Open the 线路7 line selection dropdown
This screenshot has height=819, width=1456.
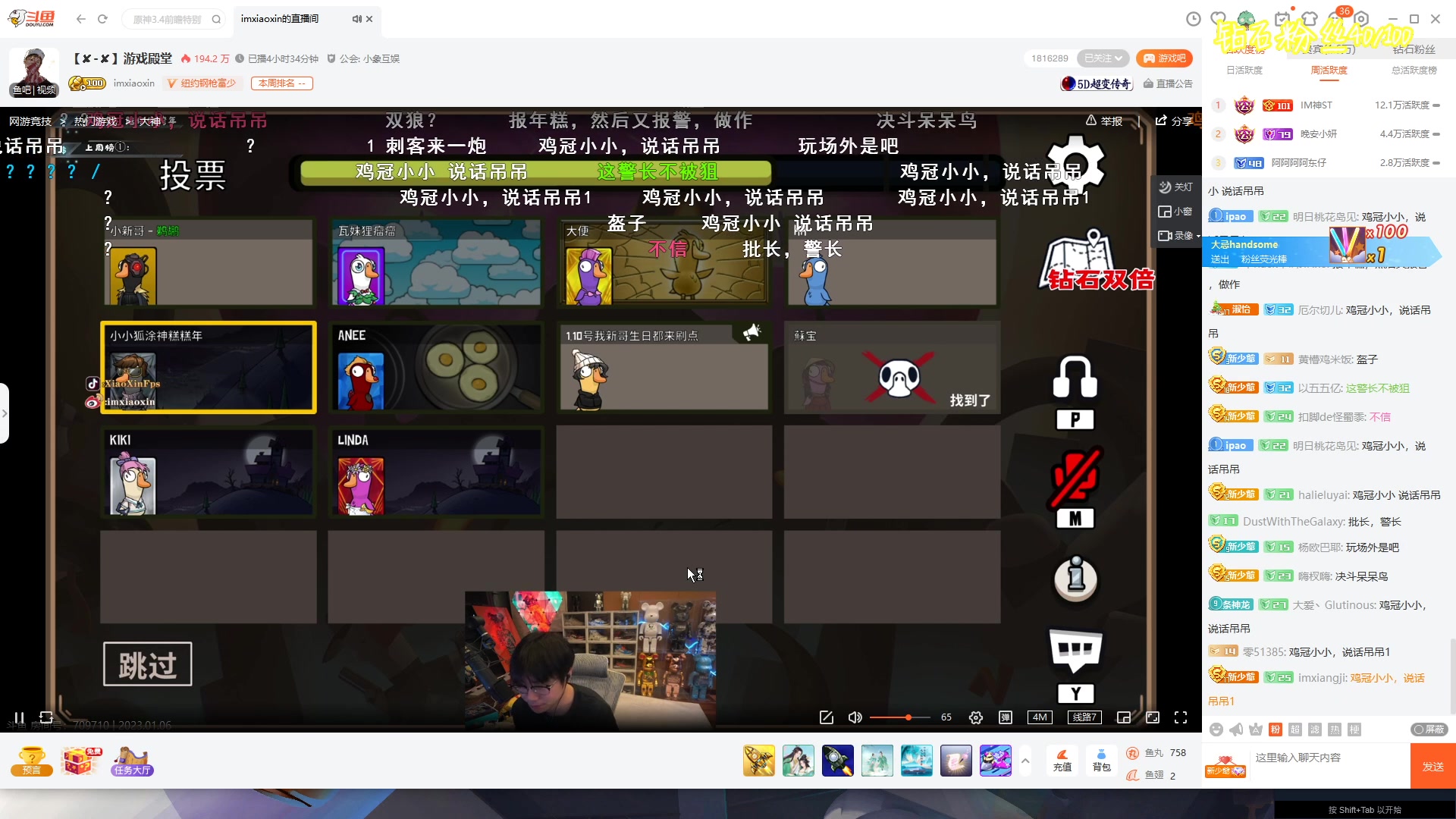pyautogui.click(x=1084, y=717)
